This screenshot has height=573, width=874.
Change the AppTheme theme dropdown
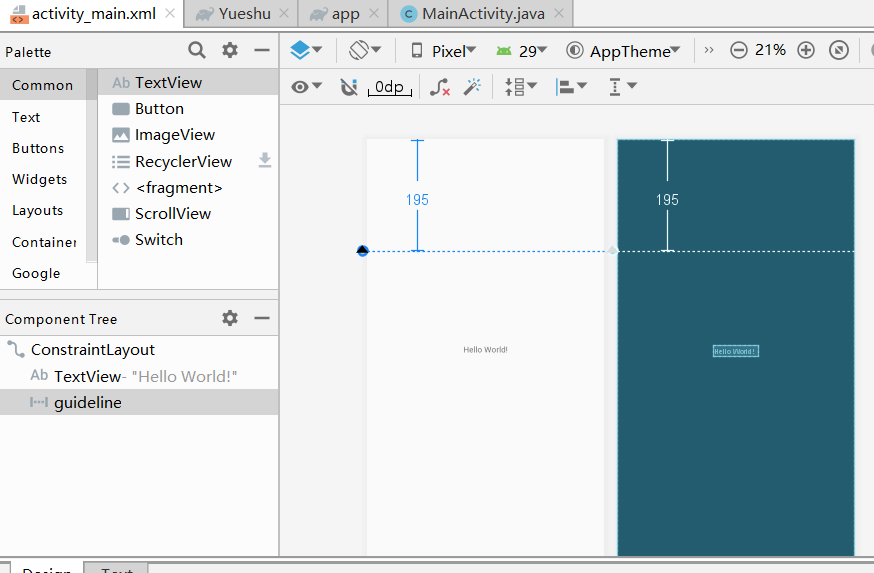coord(623,51)
